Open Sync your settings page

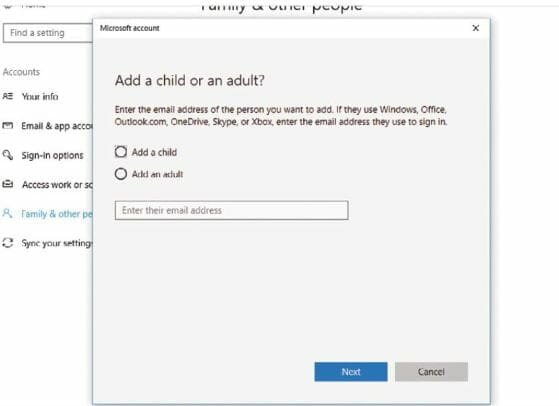pos(57,243)
